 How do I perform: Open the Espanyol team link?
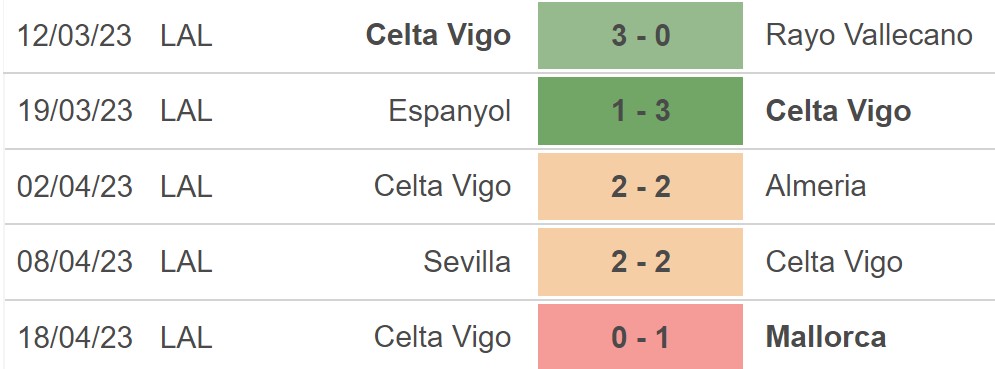[449, 112]
